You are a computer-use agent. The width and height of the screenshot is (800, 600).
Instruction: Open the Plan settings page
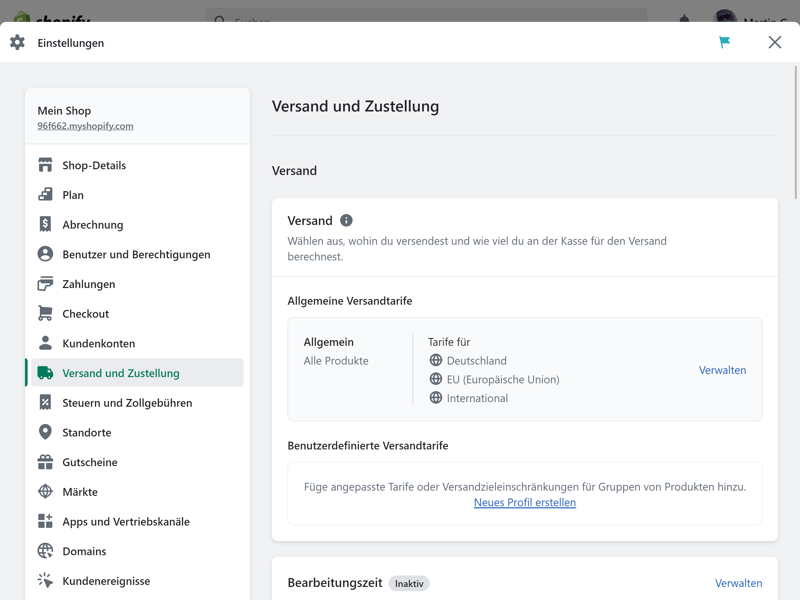click(73, 195)
